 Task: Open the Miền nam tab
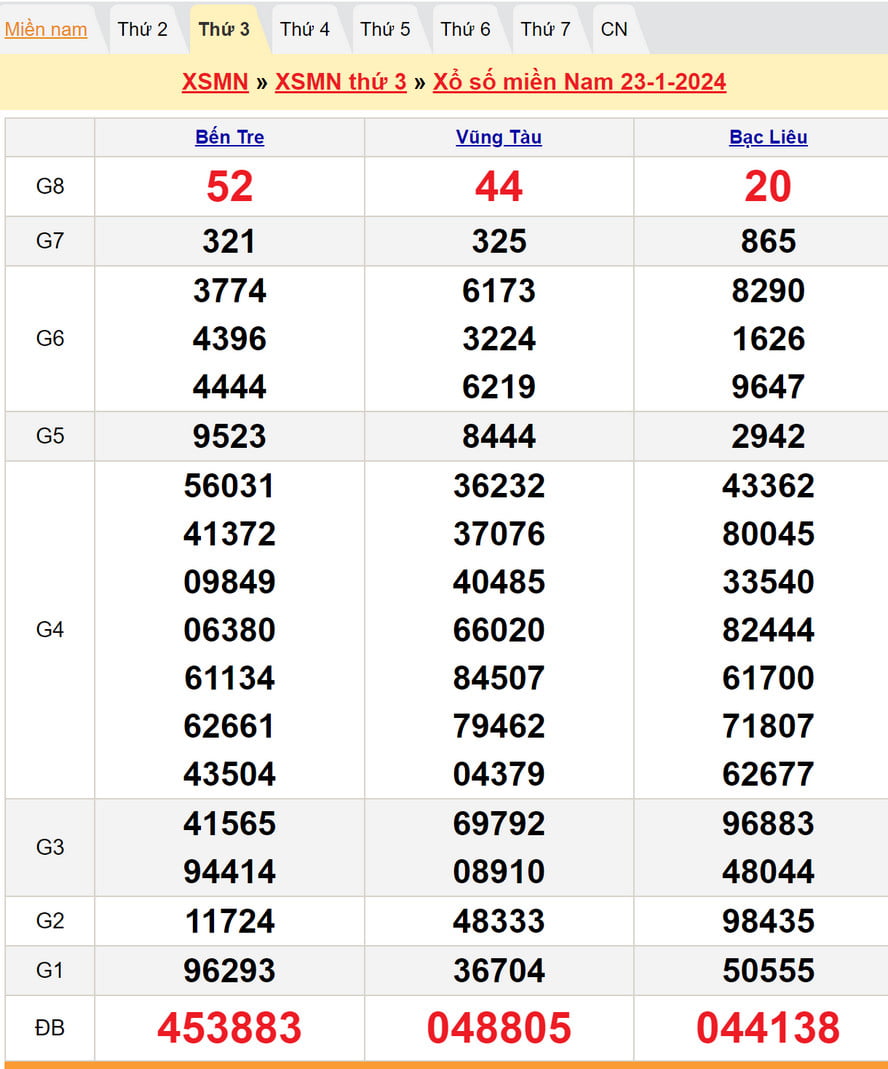[46, 29]
